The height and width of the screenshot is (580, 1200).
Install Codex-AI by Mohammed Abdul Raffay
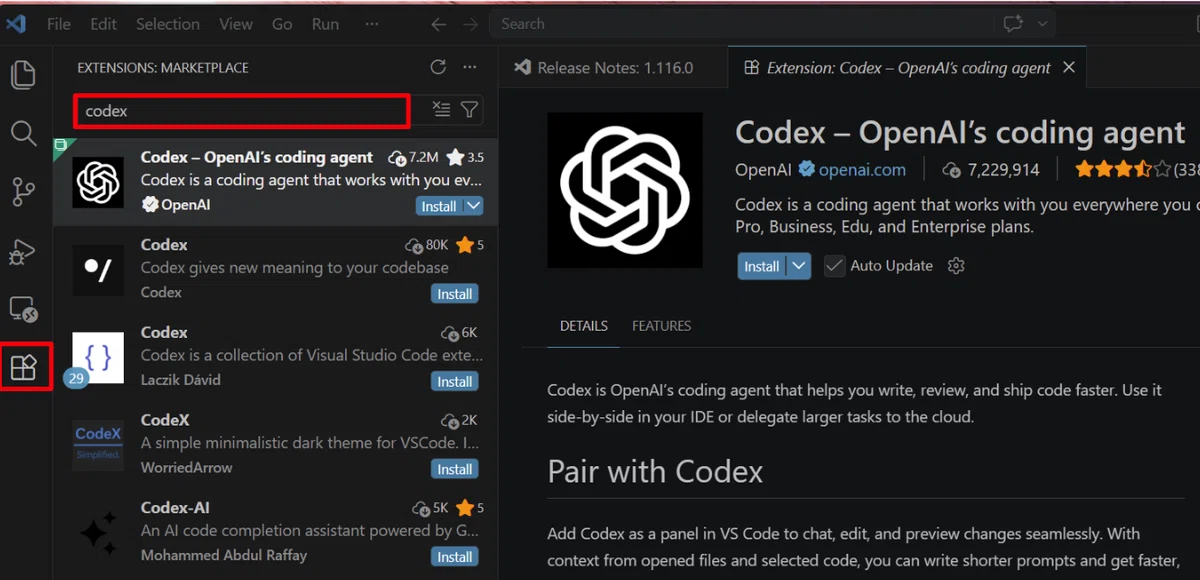click(455, 557)
